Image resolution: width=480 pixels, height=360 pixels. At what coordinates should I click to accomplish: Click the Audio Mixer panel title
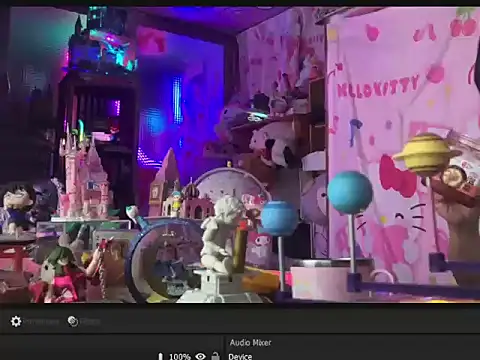(250, 342)
